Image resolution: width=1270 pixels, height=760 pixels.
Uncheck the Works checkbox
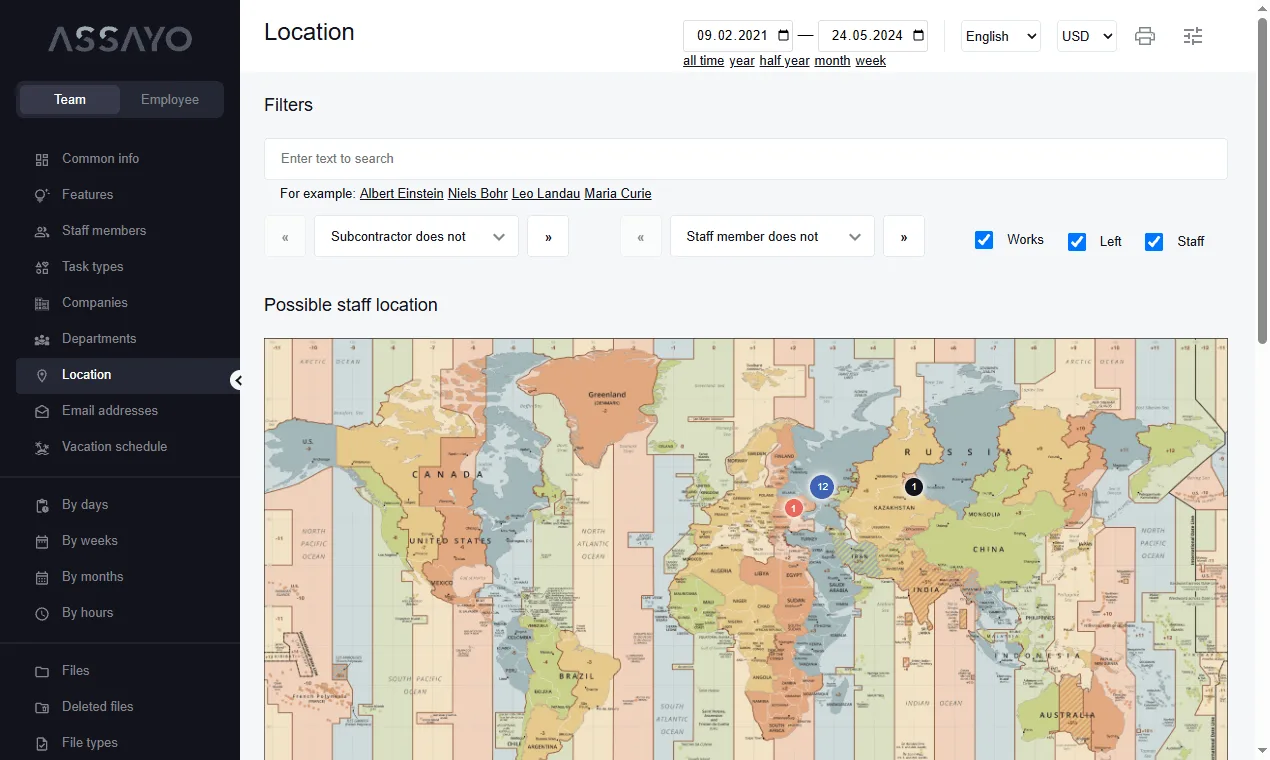coord(984,240)
